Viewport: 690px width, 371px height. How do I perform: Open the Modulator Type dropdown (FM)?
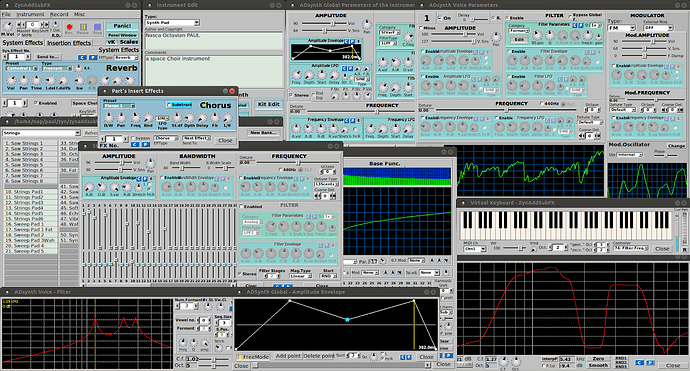point(621,28)
